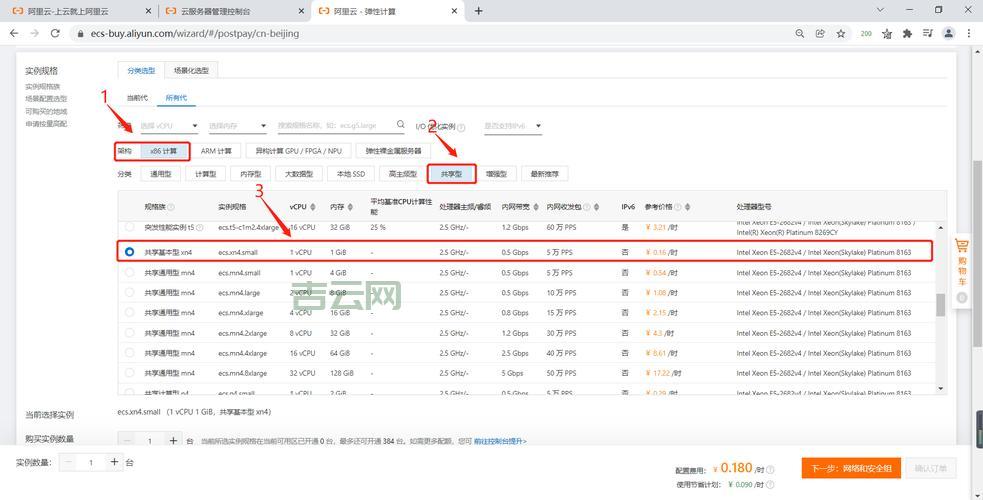Select ARM 计算 architecture
Viewport: 983px width, 500px height.
click(x=216, y=151)
